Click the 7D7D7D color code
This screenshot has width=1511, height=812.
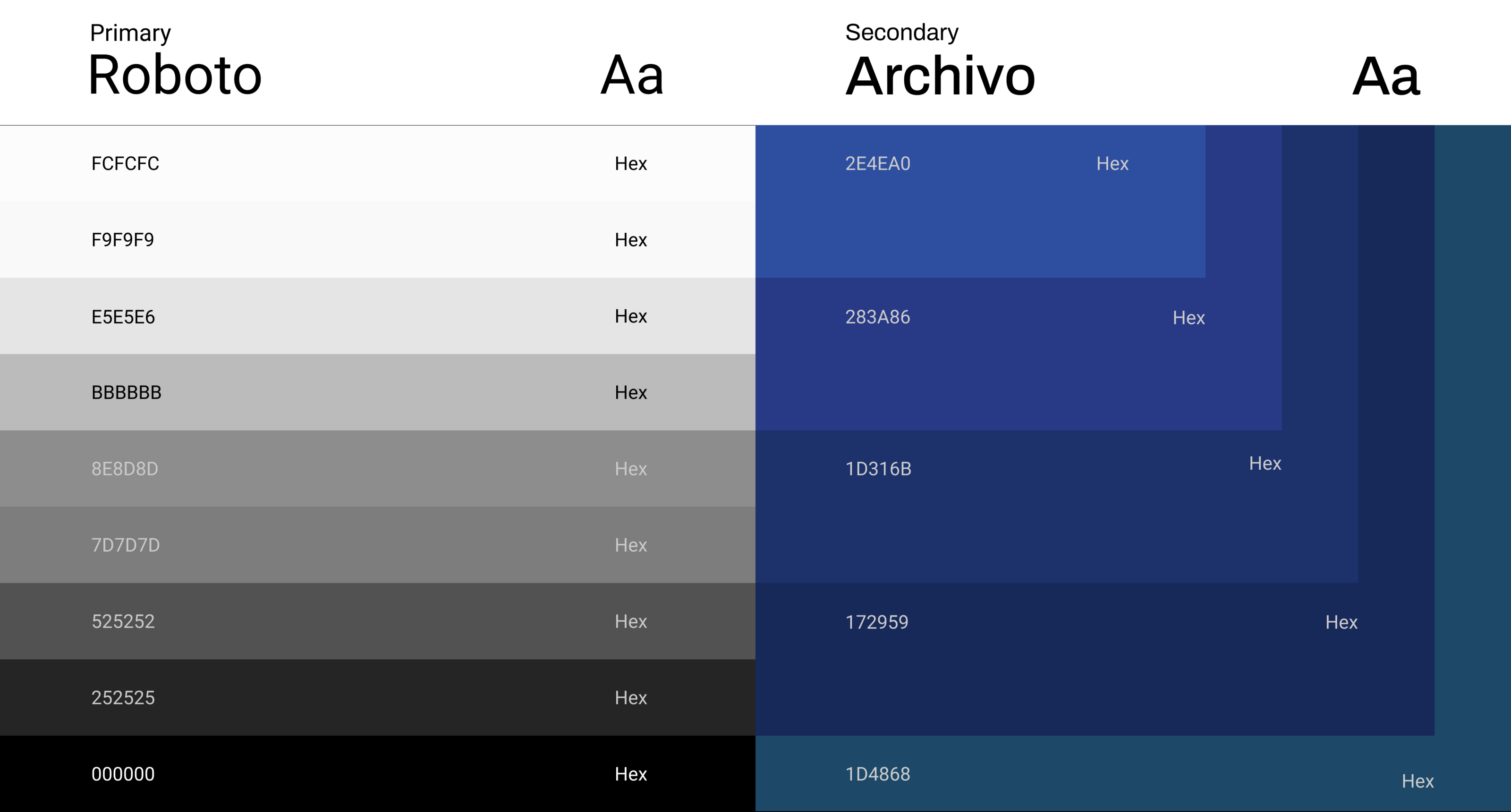[126, 545]
